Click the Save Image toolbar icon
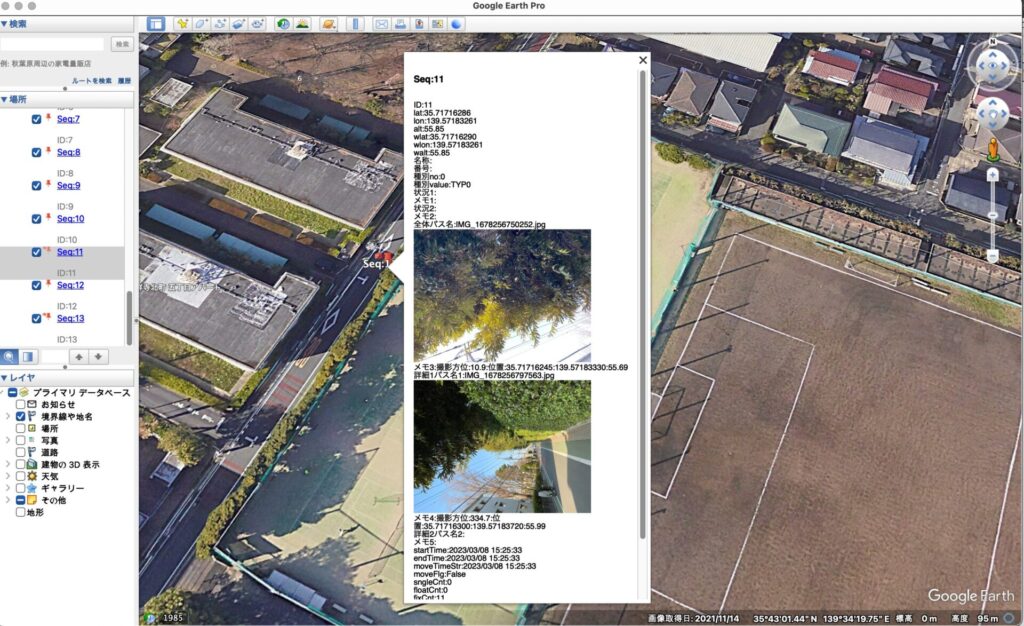Viewport: 1024px width, 626px height. [419, 24]
